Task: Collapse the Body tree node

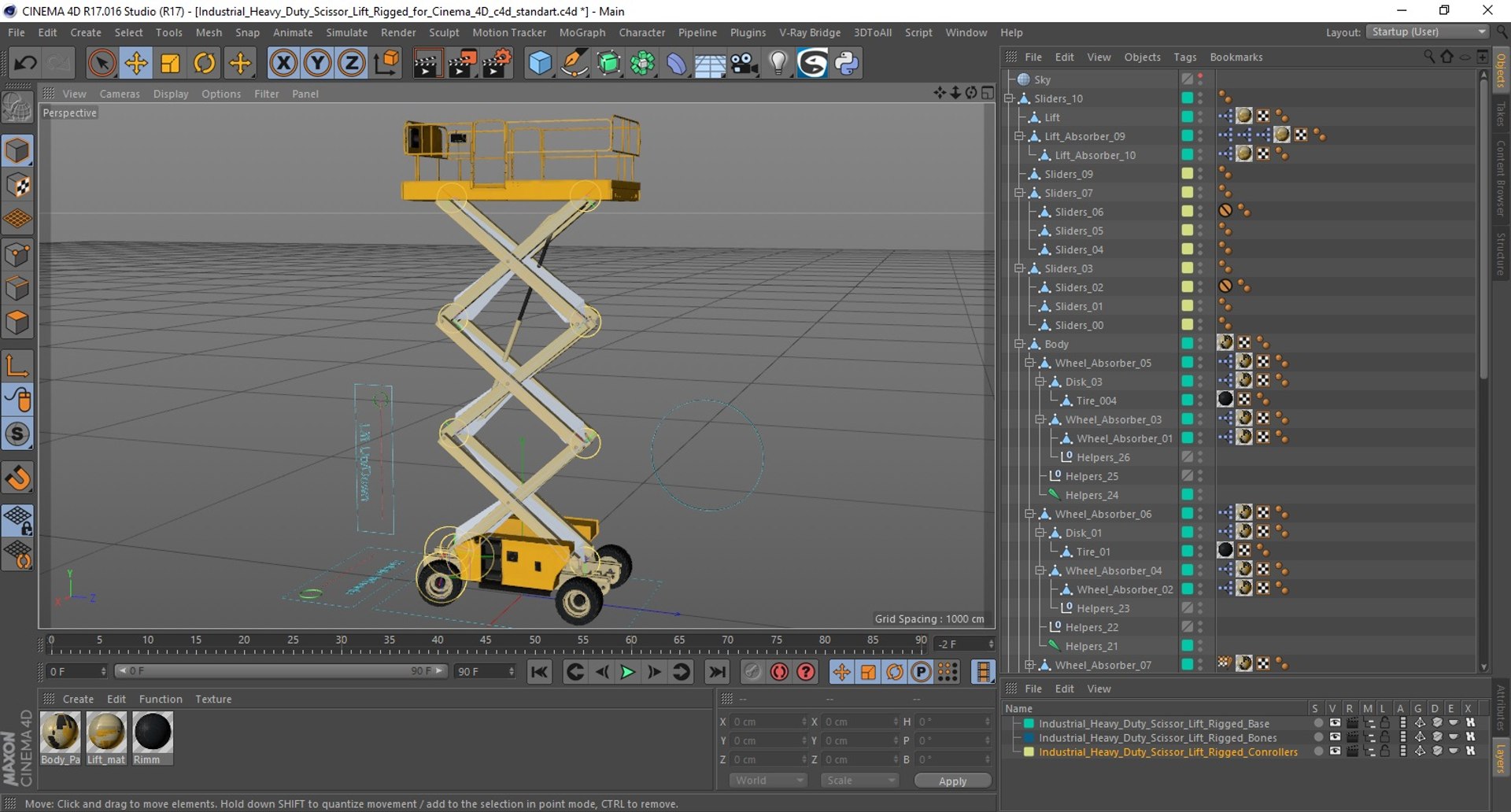Action: pos(1019,344)
